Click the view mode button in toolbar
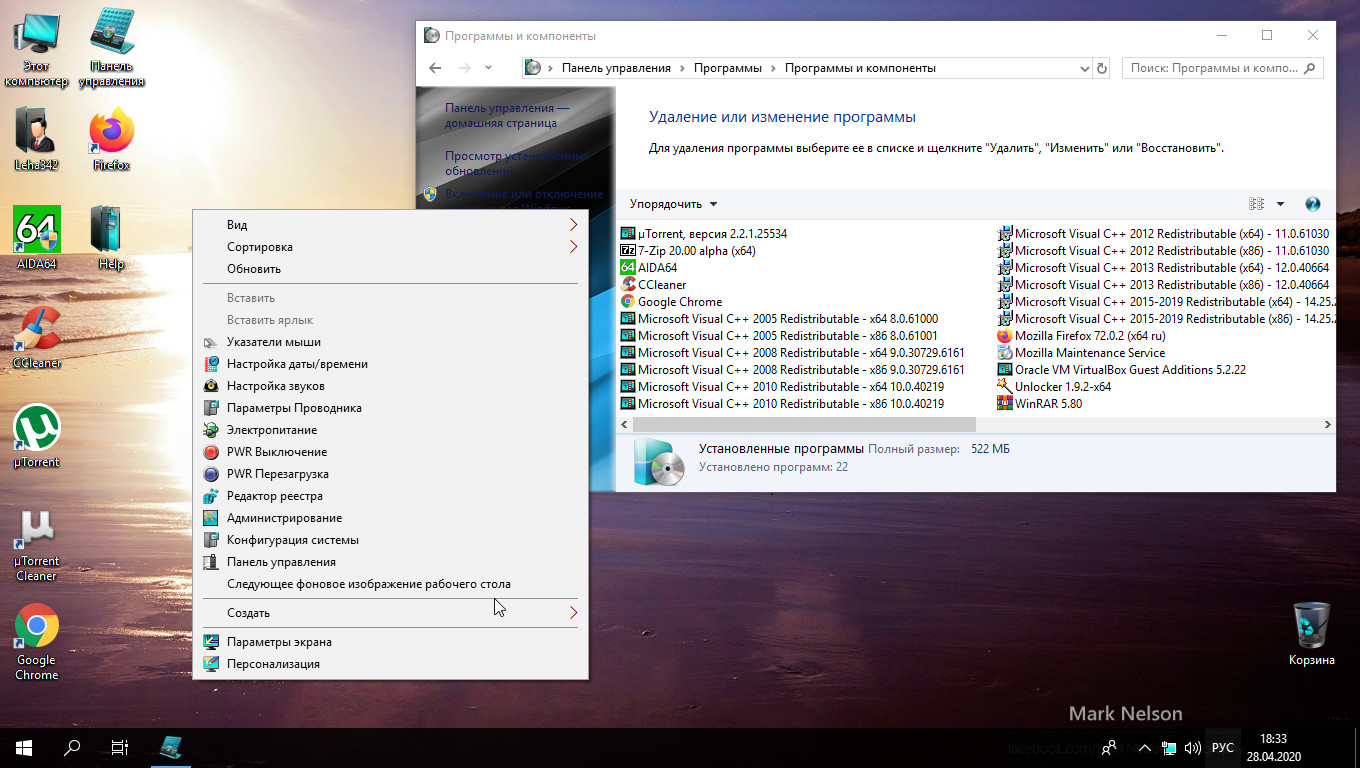Image resolution: width=1360 pixels, height=768 pixels. click(x=1257, y=204)
